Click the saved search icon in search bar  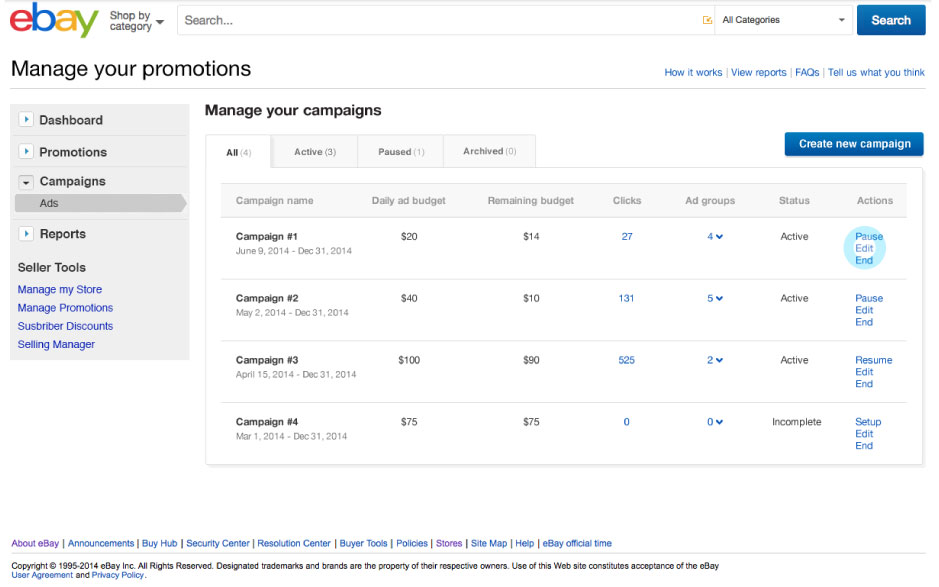pos(707,20)
